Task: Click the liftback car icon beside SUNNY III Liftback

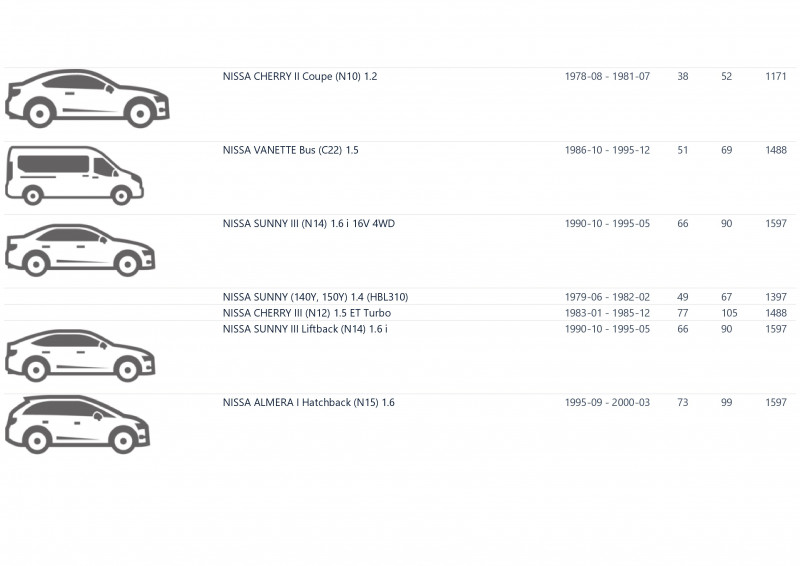Action: [x=80, y=355]
